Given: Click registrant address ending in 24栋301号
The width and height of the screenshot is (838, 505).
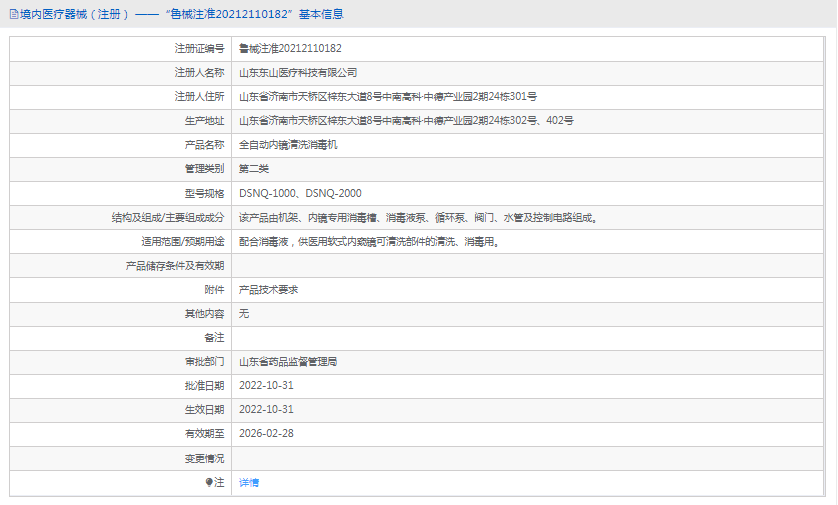Looking at the screenshot, I should (x=388, y=97).
